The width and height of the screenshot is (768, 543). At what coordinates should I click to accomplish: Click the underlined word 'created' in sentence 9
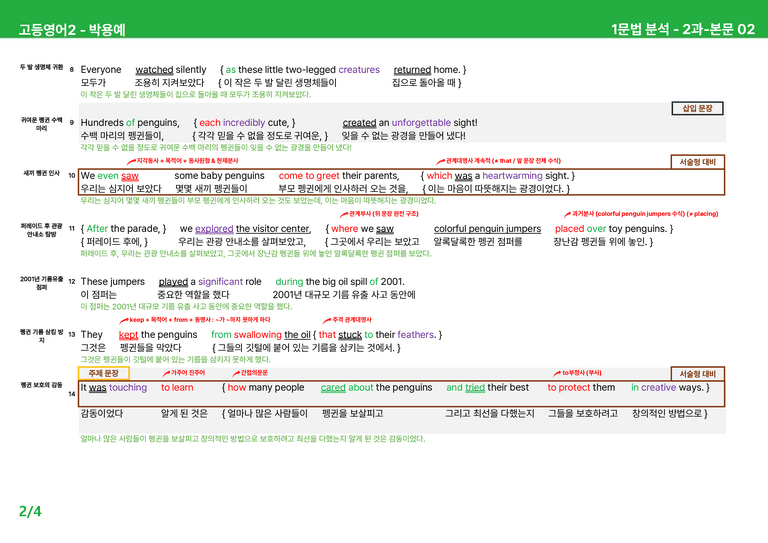[360, 122]
